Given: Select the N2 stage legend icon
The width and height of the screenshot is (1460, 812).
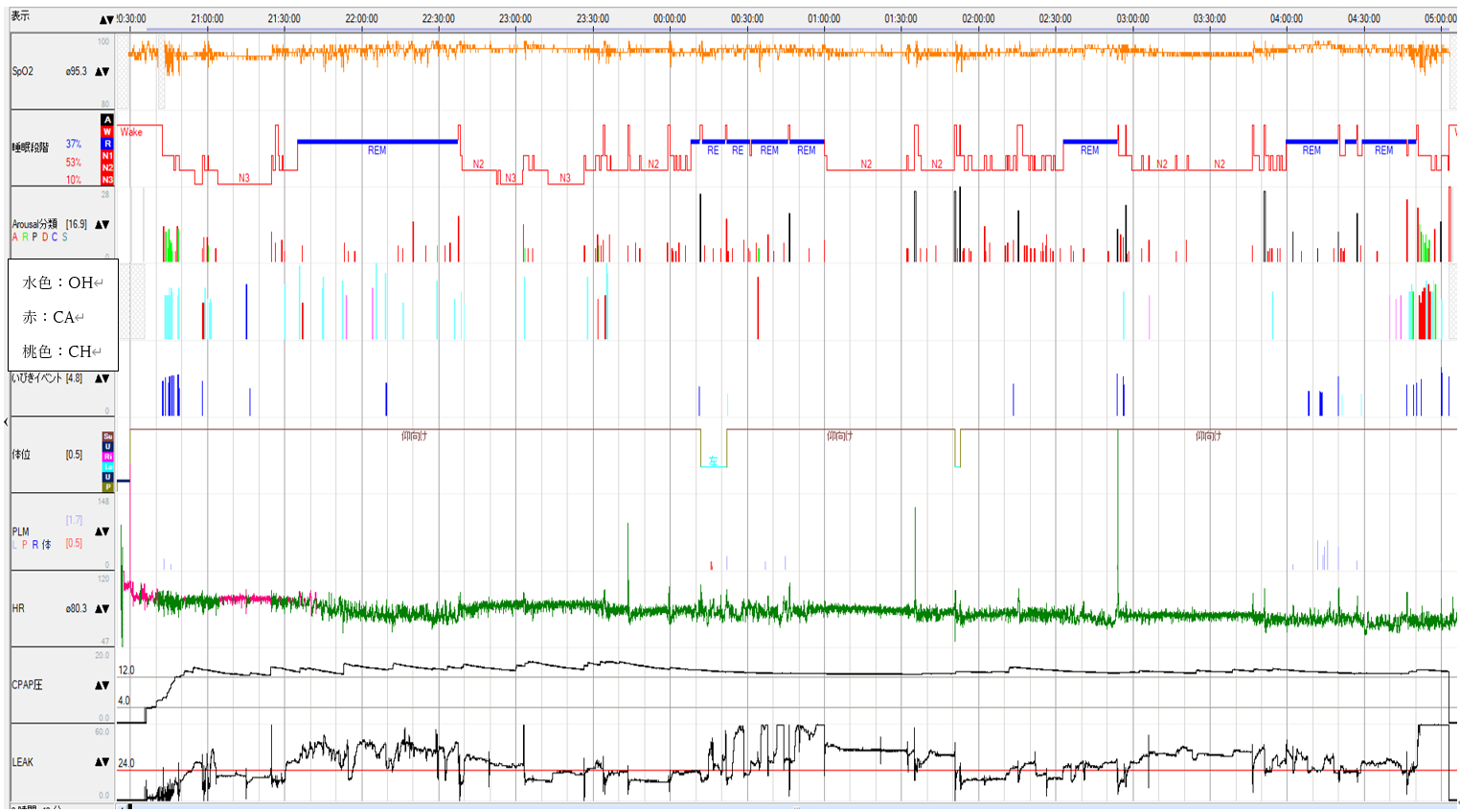Looking at the screenshot, I should click(x=107, y=168).
